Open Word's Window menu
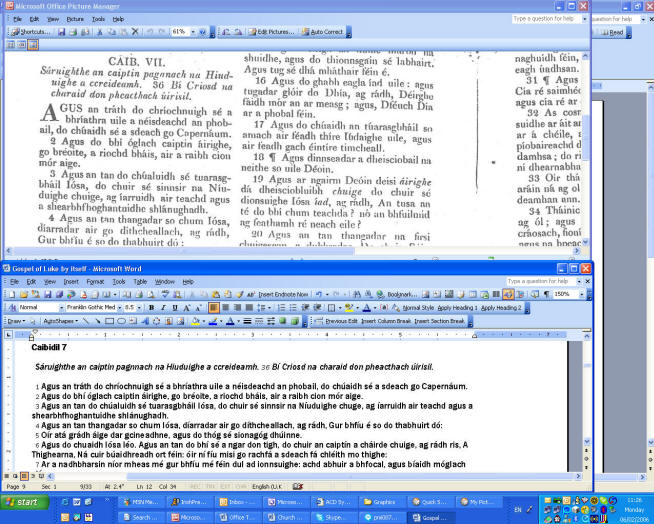 (x=165, y=282)
